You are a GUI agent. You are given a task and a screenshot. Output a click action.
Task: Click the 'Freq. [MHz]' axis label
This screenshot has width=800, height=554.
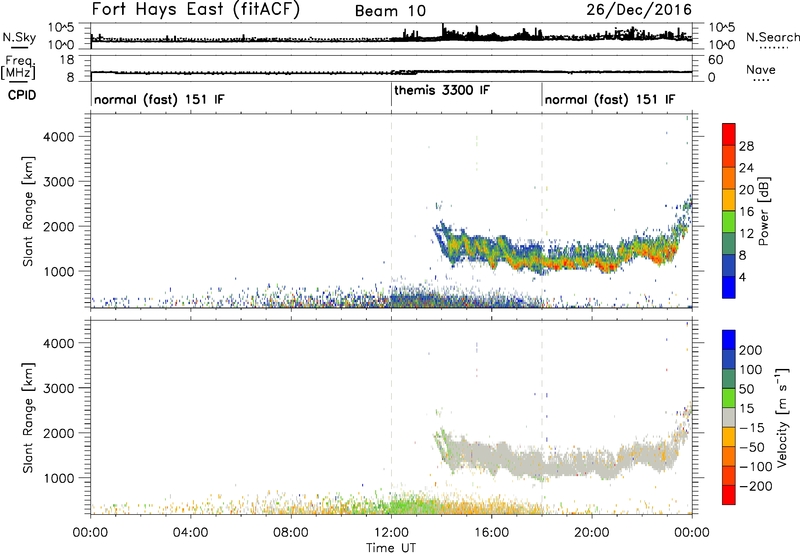[19, 67]
